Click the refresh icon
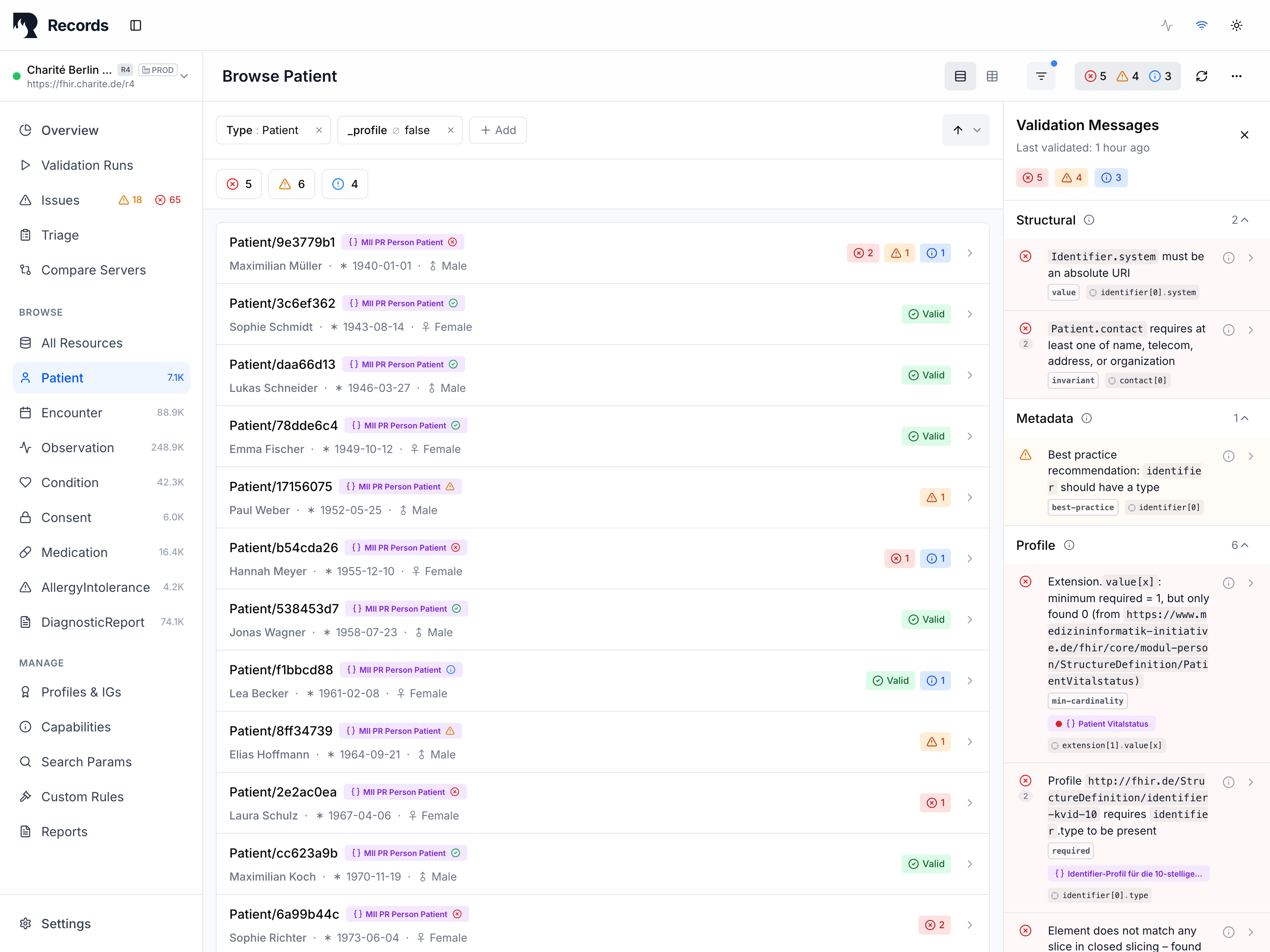 pyautogui.click(x=1202, y=76)
